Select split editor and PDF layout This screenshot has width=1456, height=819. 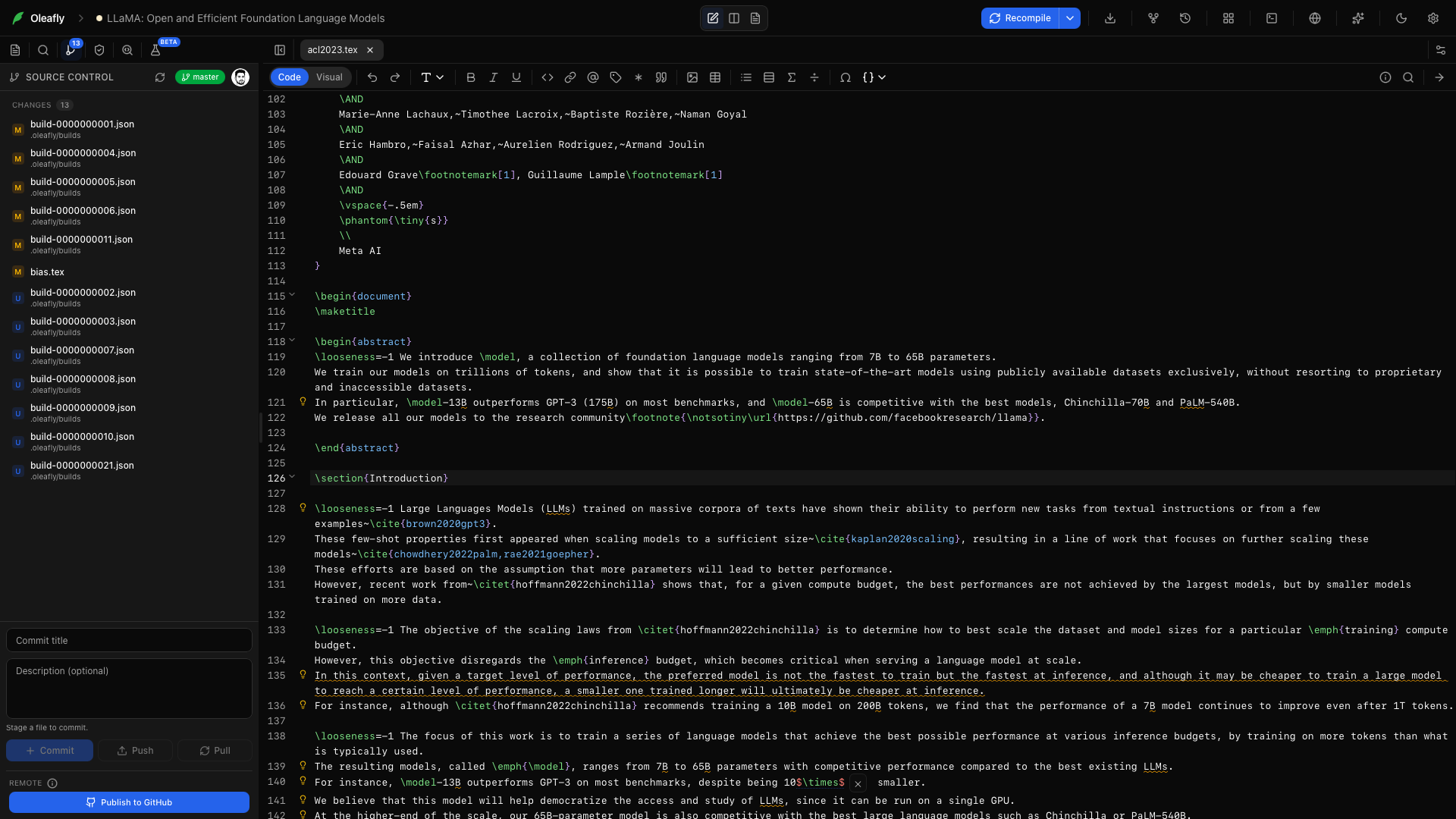click(734, 18)
